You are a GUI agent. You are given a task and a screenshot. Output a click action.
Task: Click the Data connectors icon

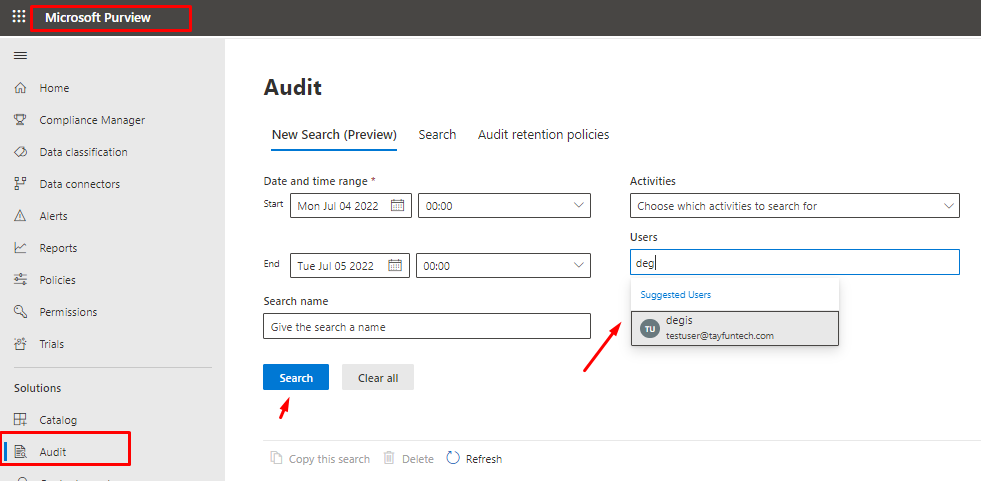(20, 184)
